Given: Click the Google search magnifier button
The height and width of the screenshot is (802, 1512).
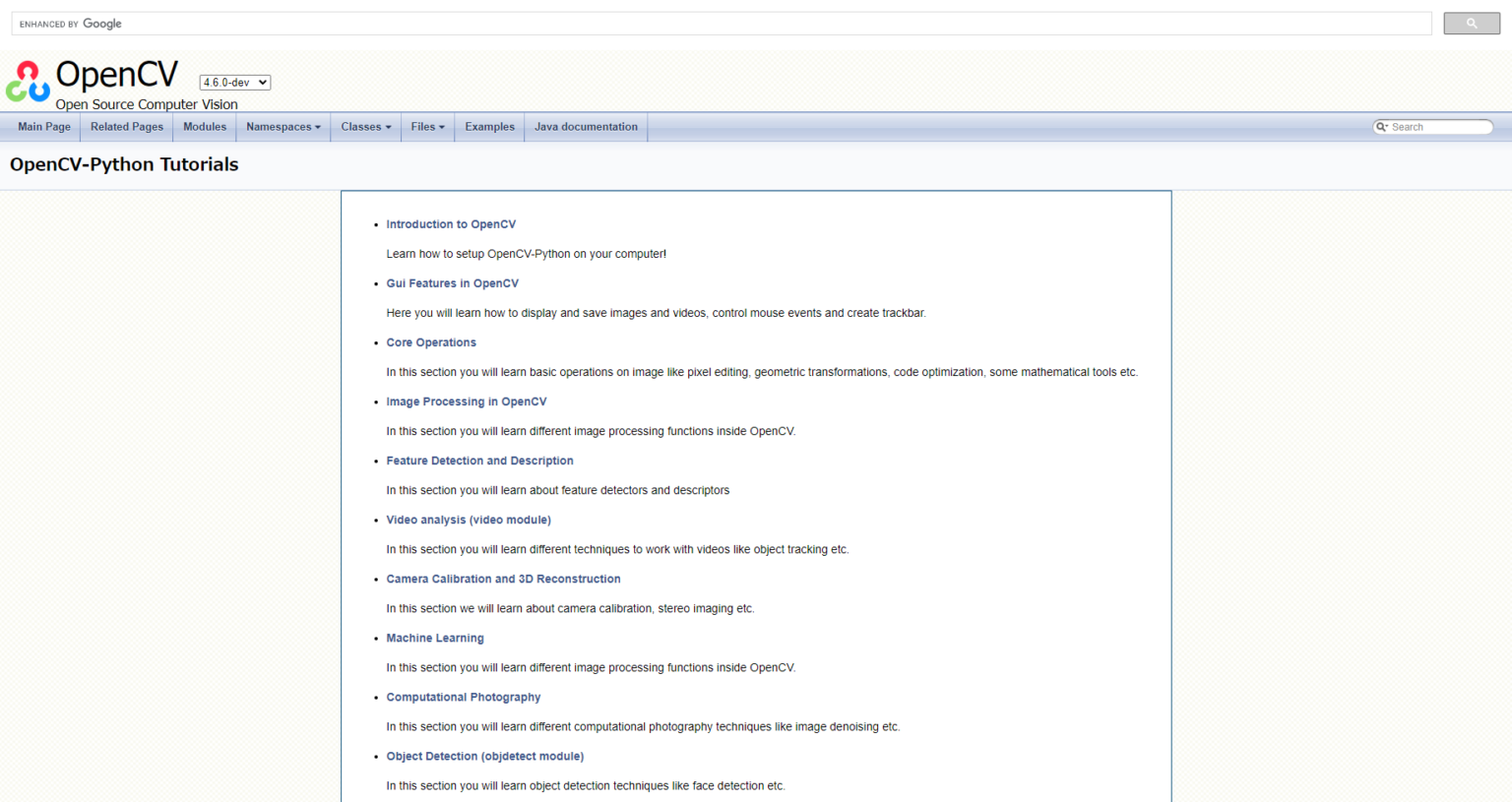Looking at the screenshot, I should point(1471,24).
